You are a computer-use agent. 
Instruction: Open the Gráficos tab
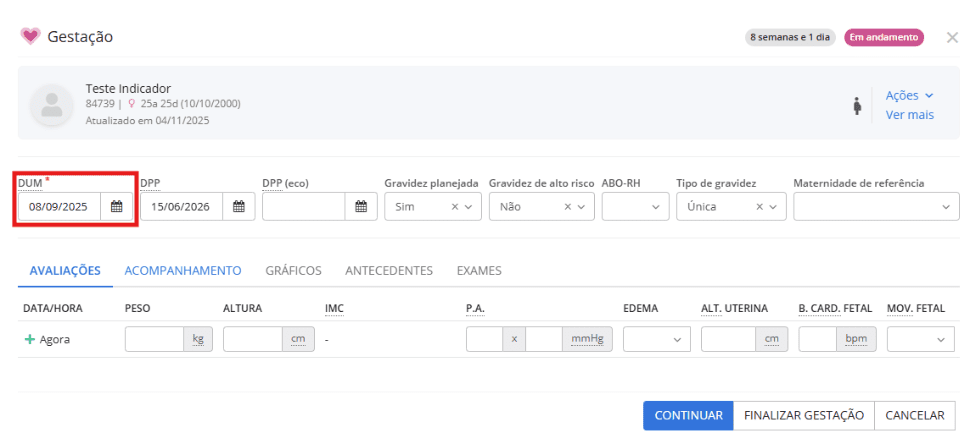coord(293,270)
